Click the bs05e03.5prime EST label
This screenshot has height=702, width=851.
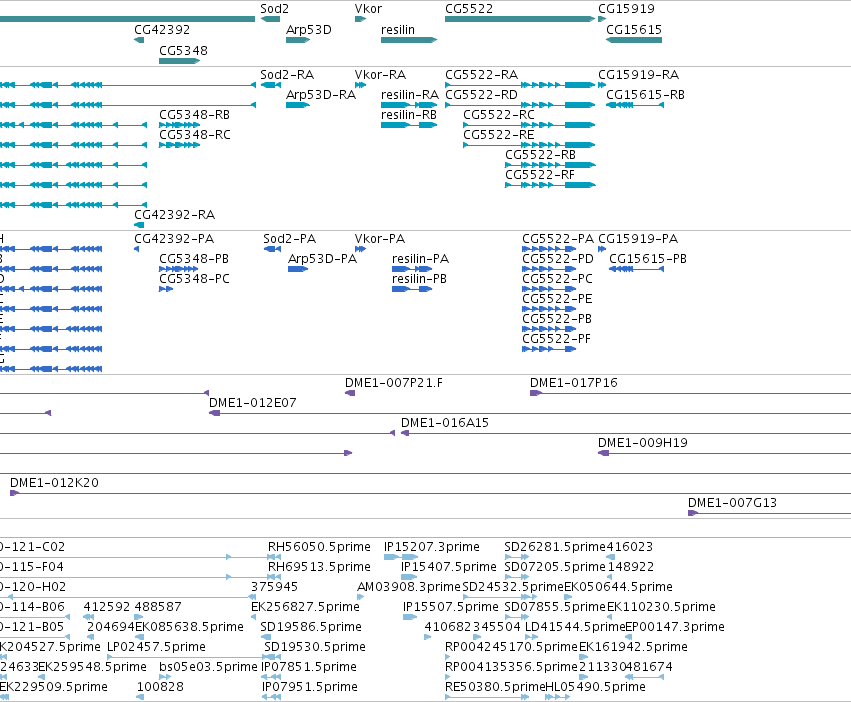pyautogui.click(x=208, y=667)
